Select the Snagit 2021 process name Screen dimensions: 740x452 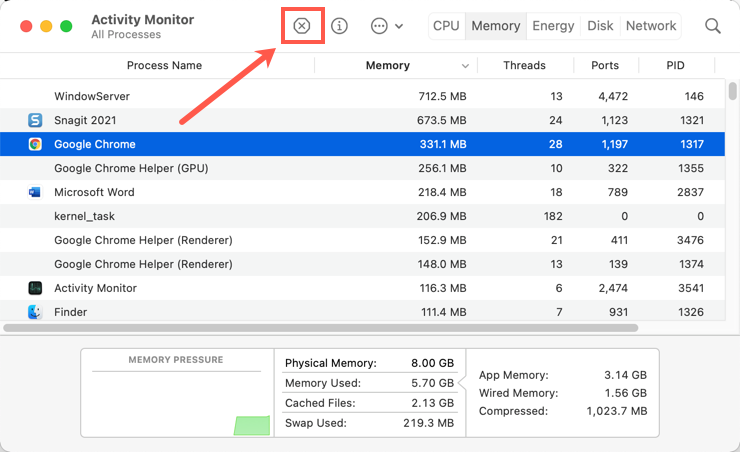click(85, 120)
